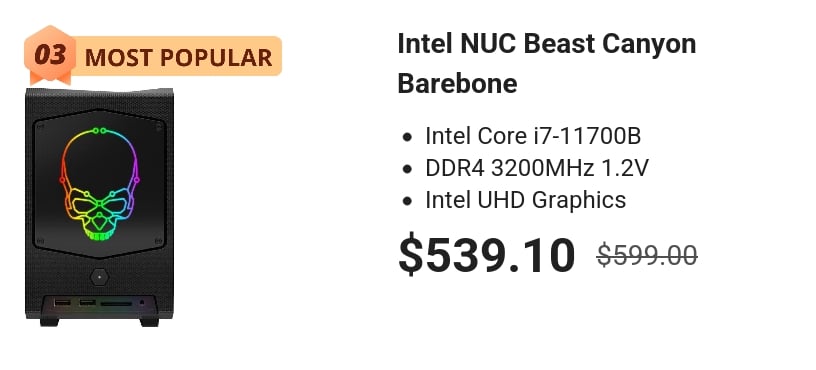The height and width of the screenshot is (370, 816).
Task: Click the audio jack on PC front
Action: click(142, 302)
